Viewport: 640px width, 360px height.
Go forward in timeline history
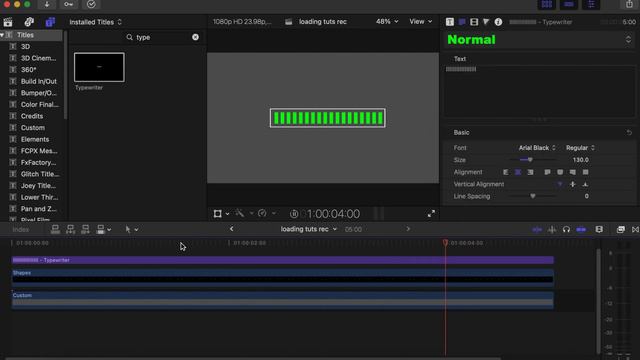tap(408, 229)
